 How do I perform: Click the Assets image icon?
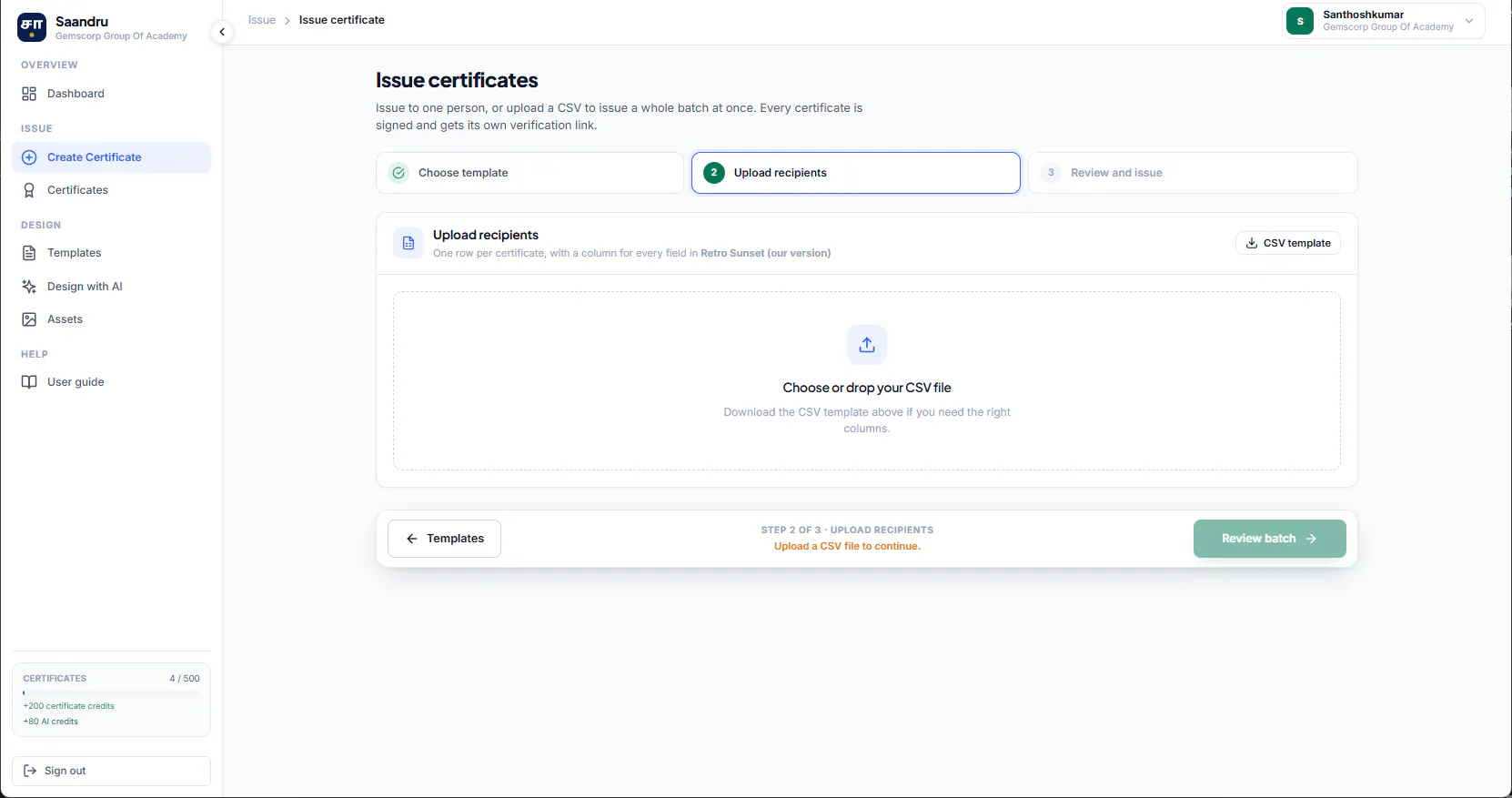[29, 319]
